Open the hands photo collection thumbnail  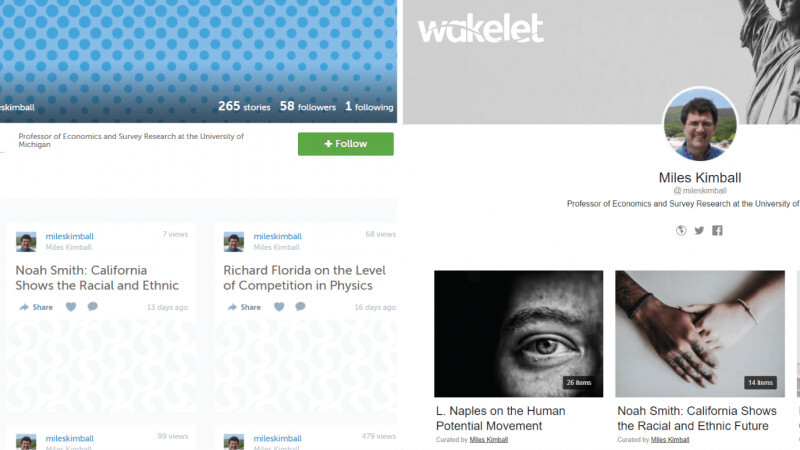point(700,334)
